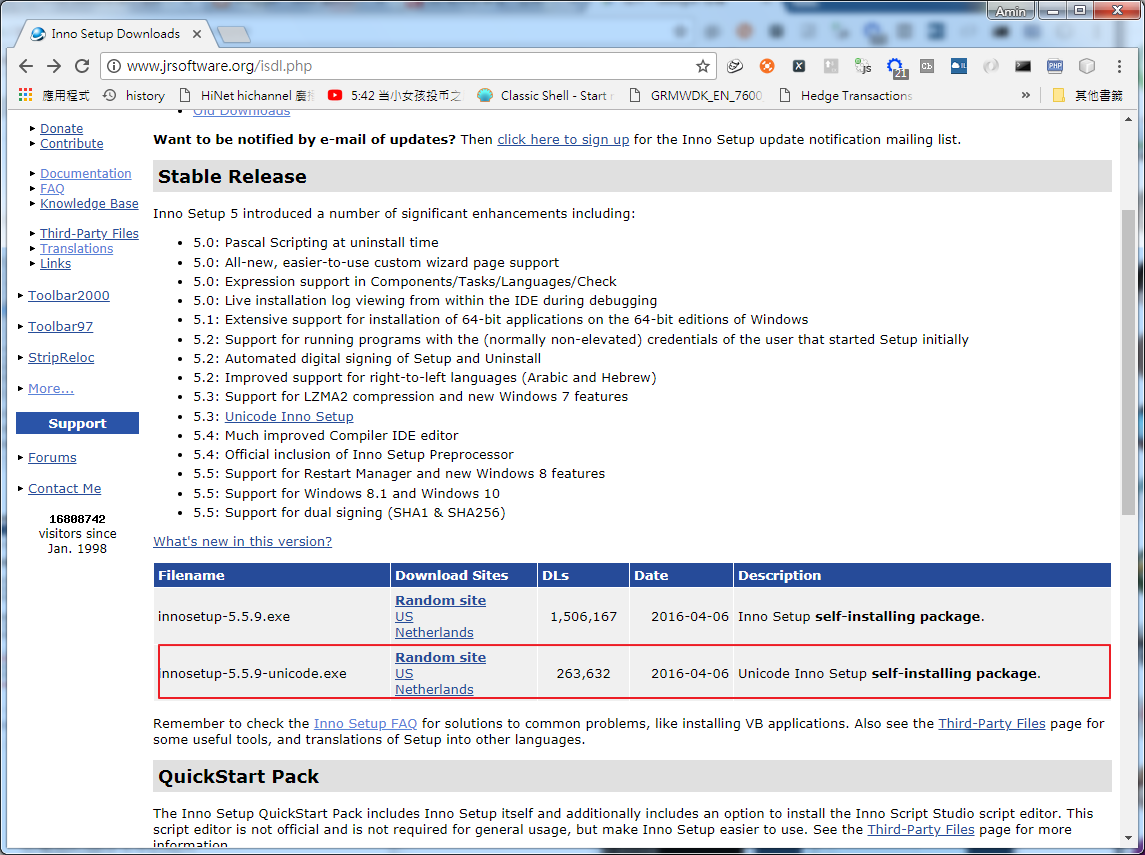The height and width of the screenshot is (855, 1145).
Task: Download innosetup-5.5.9.exe from Random site
Action: click(440, 600)
